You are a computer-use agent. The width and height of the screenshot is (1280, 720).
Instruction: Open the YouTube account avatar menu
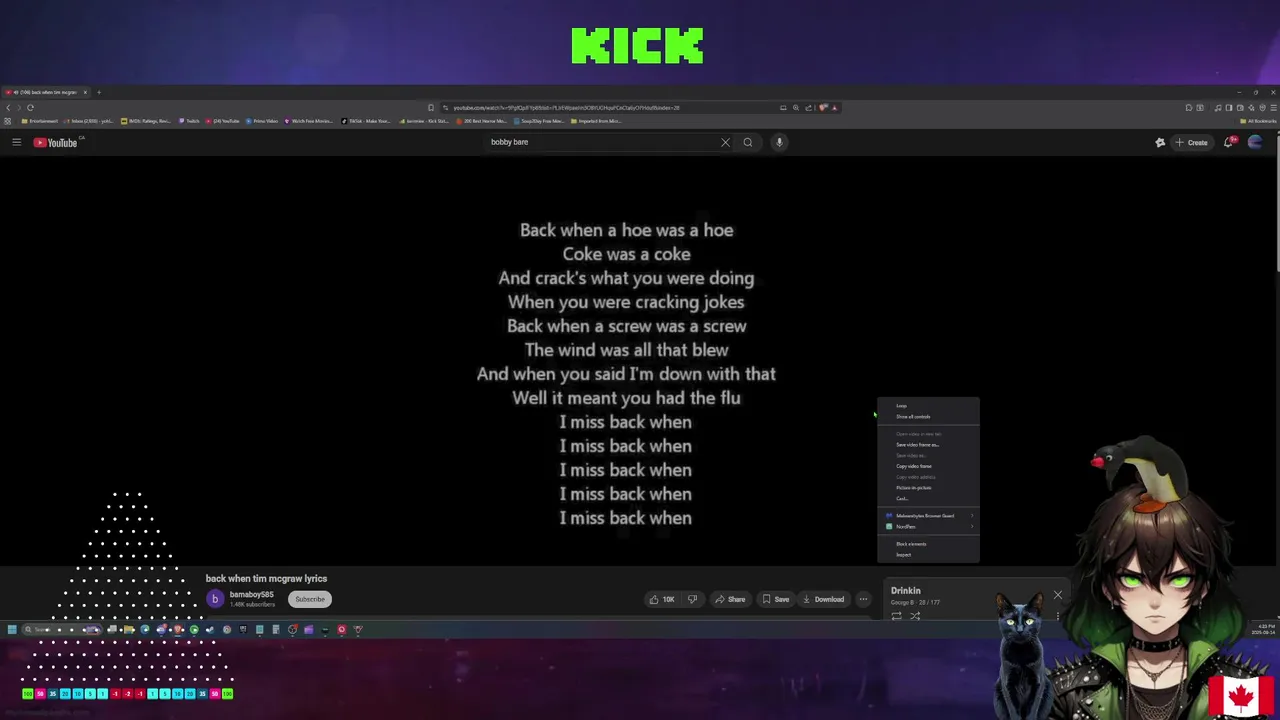tap(1255, 142)
